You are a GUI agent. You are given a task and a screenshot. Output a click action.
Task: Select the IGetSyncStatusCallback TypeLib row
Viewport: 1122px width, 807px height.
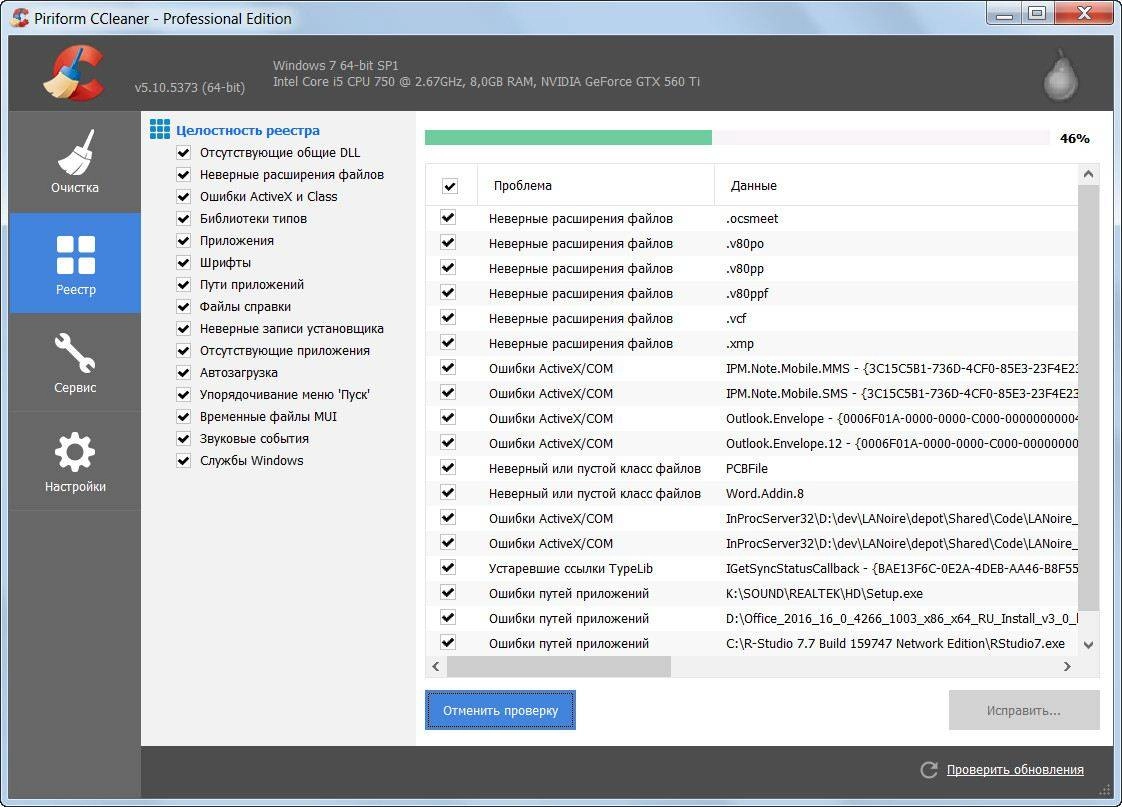point(751,568)
